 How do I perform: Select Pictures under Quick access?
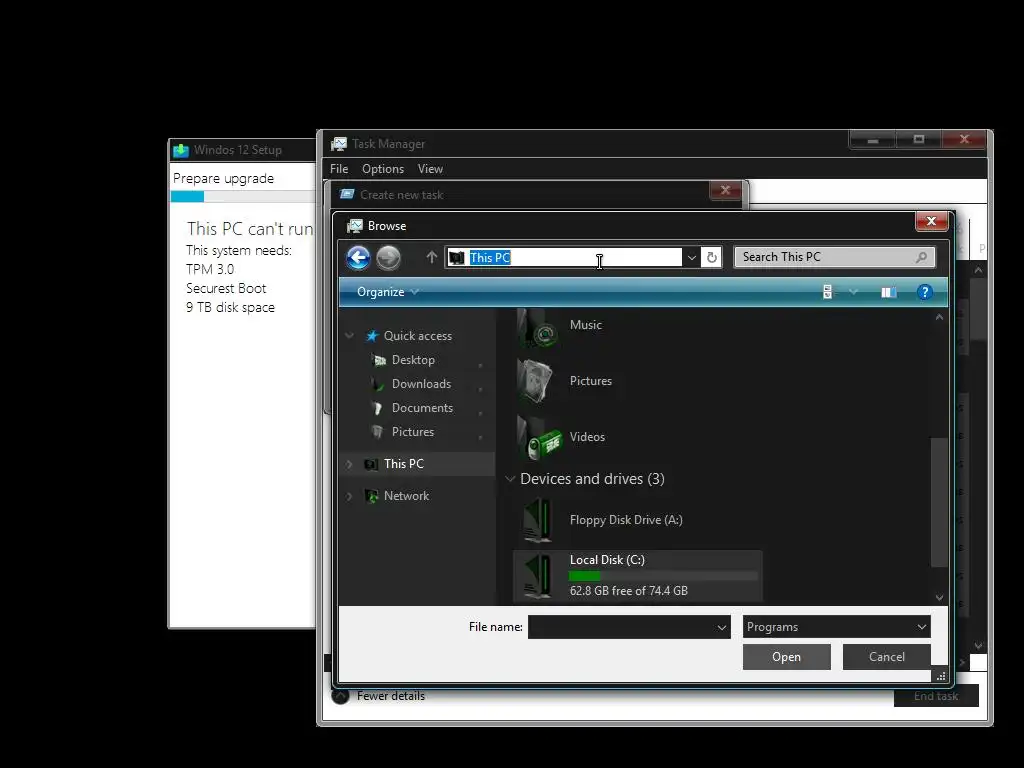pos(412,432)
